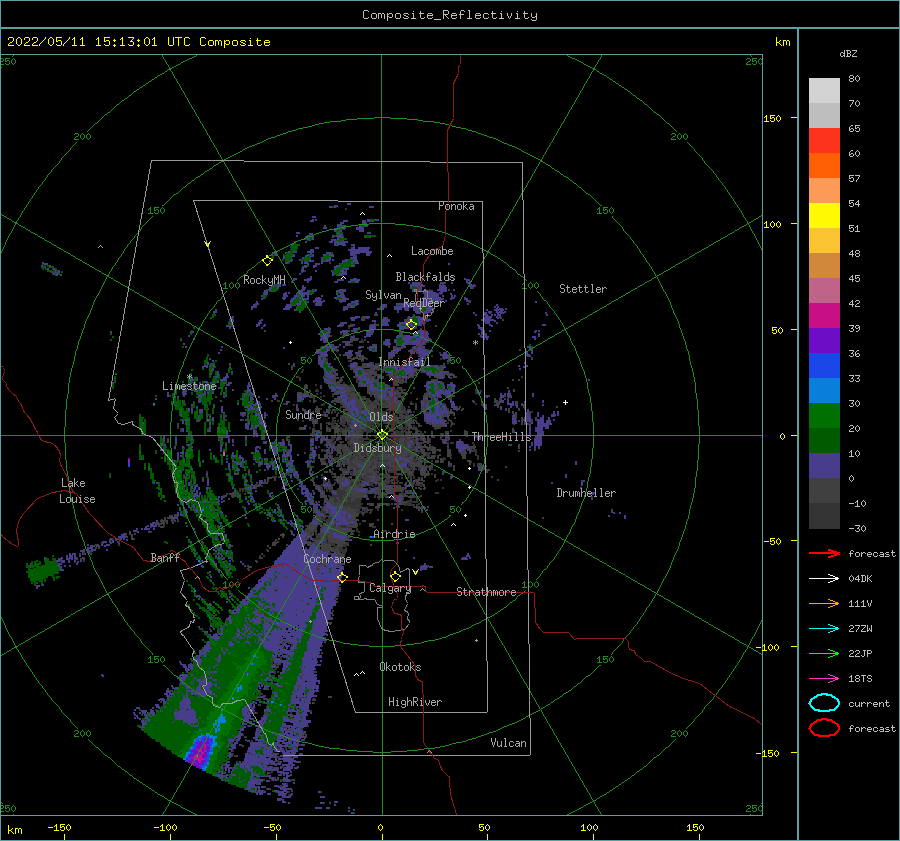Click the Cochrane label

point(327,559)
